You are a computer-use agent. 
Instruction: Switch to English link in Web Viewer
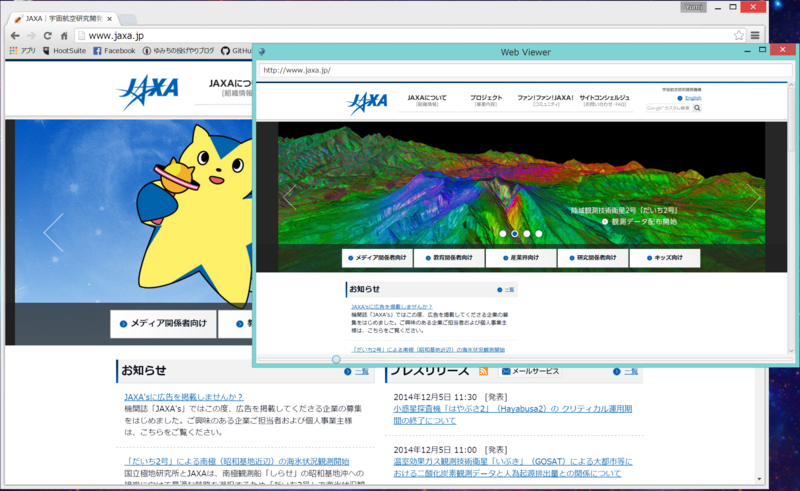(x=693, y=98)
